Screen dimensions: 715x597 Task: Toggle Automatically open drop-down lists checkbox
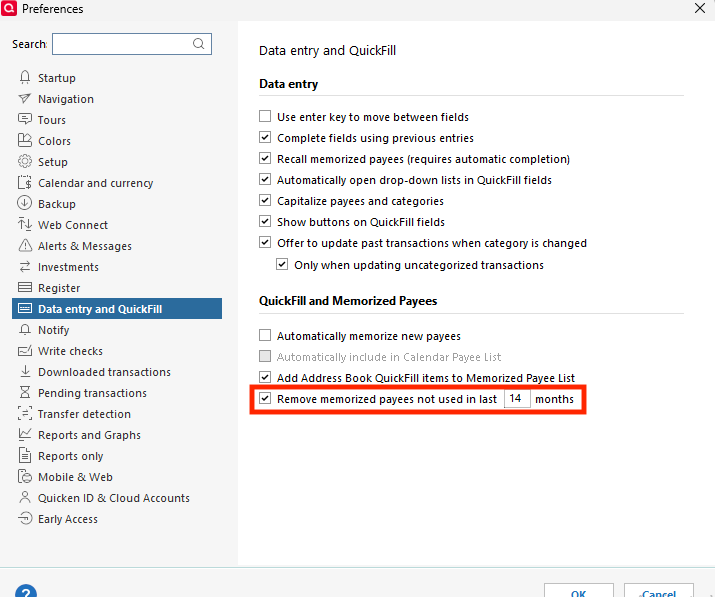coord(265,179)
